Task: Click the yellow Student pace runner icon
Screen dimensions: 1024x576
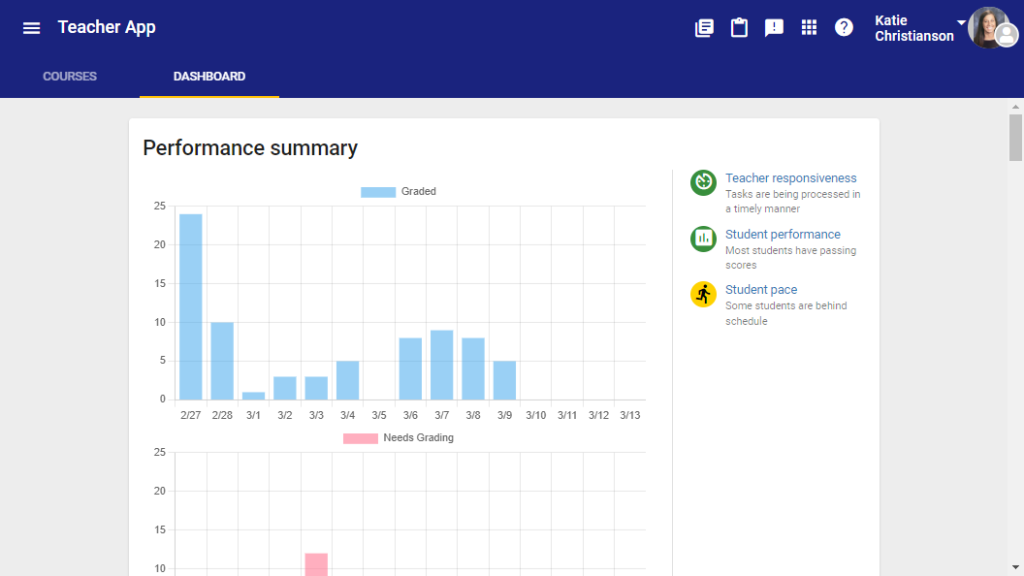Action: point(703,294)
